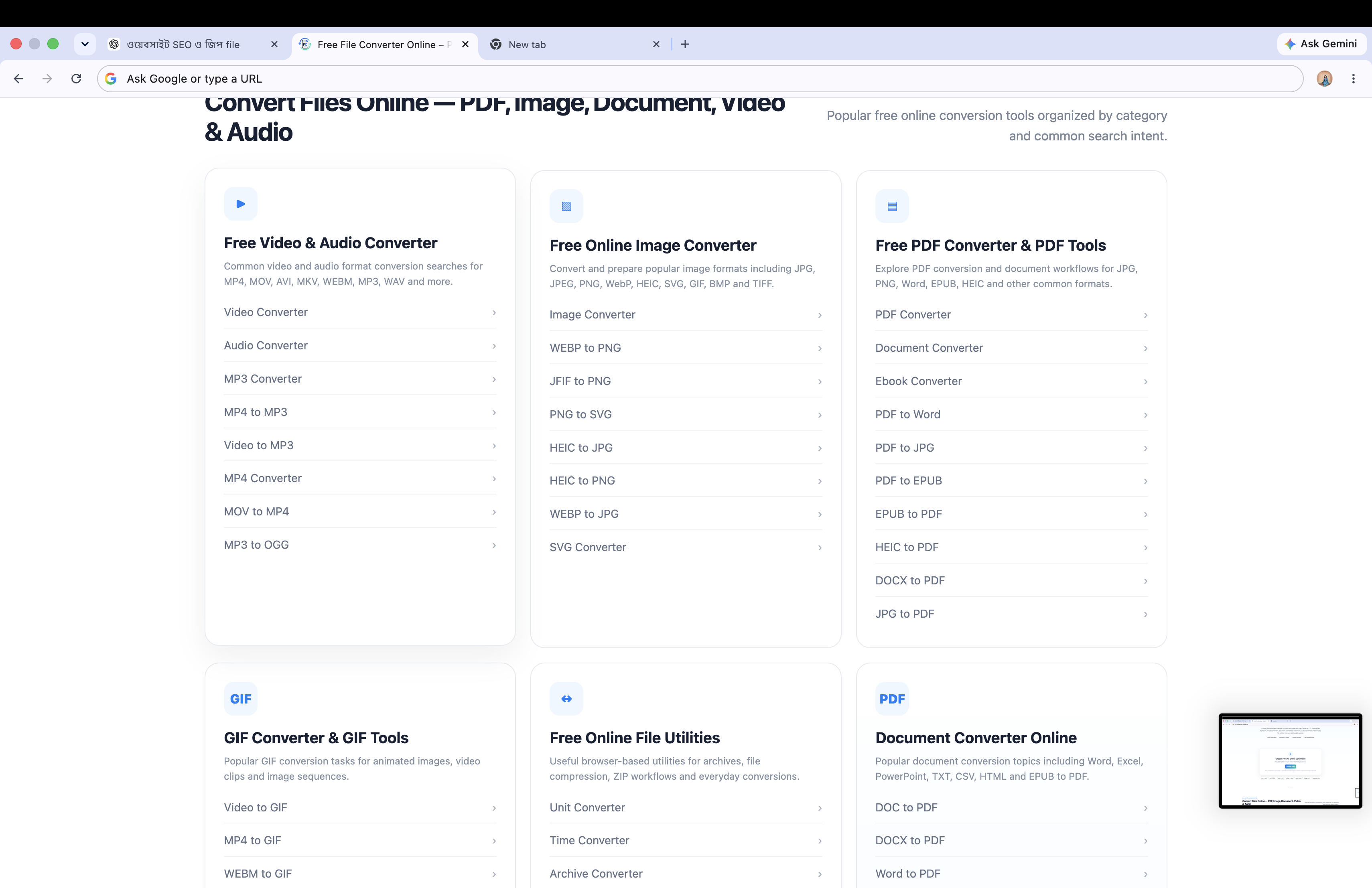1372x888 pixels.
Task: Open the Ebook Converter link
Action: 1011,381
